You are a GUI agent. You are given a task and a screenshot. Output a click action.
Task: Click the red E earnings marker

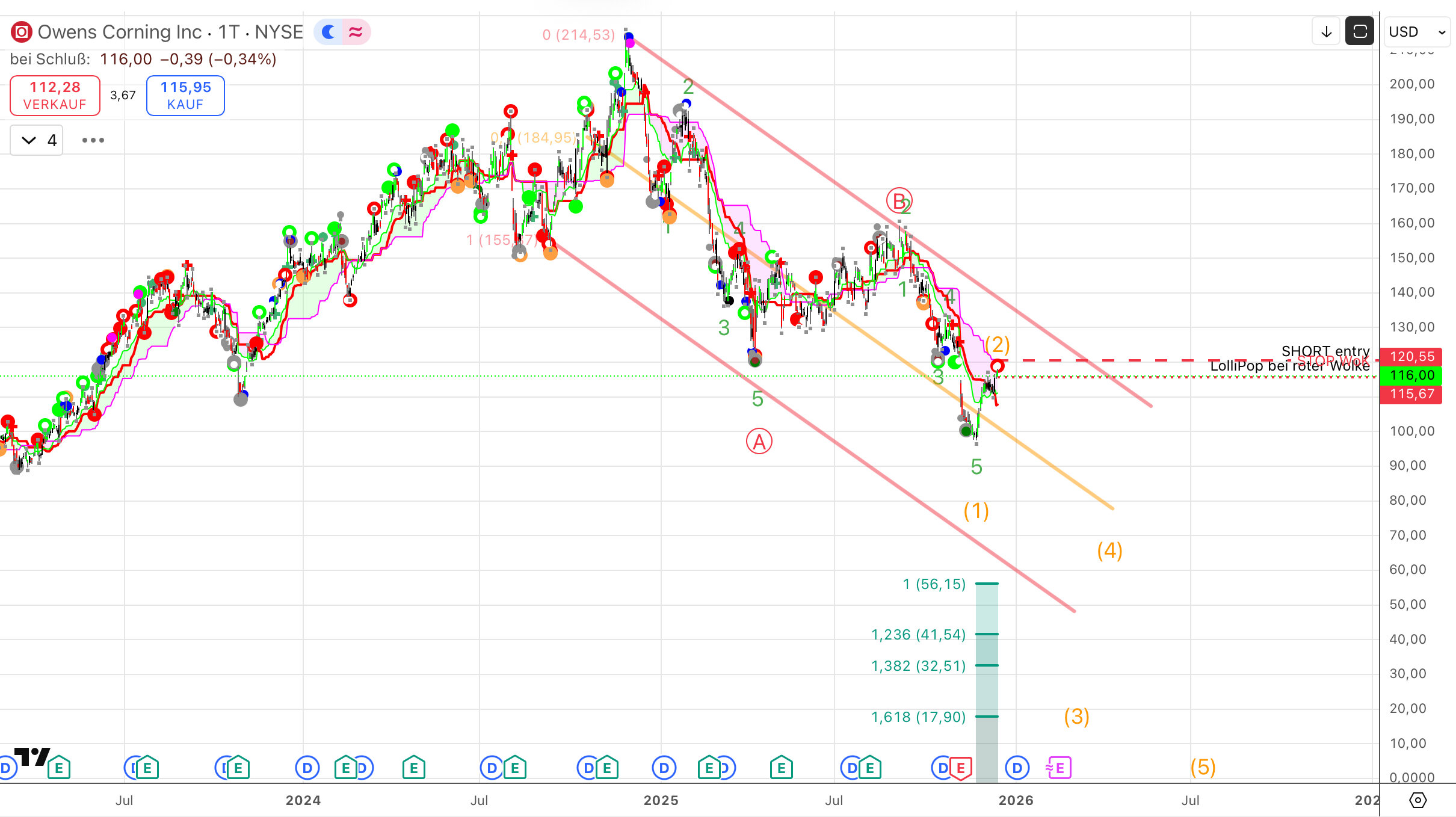(960, 768)
